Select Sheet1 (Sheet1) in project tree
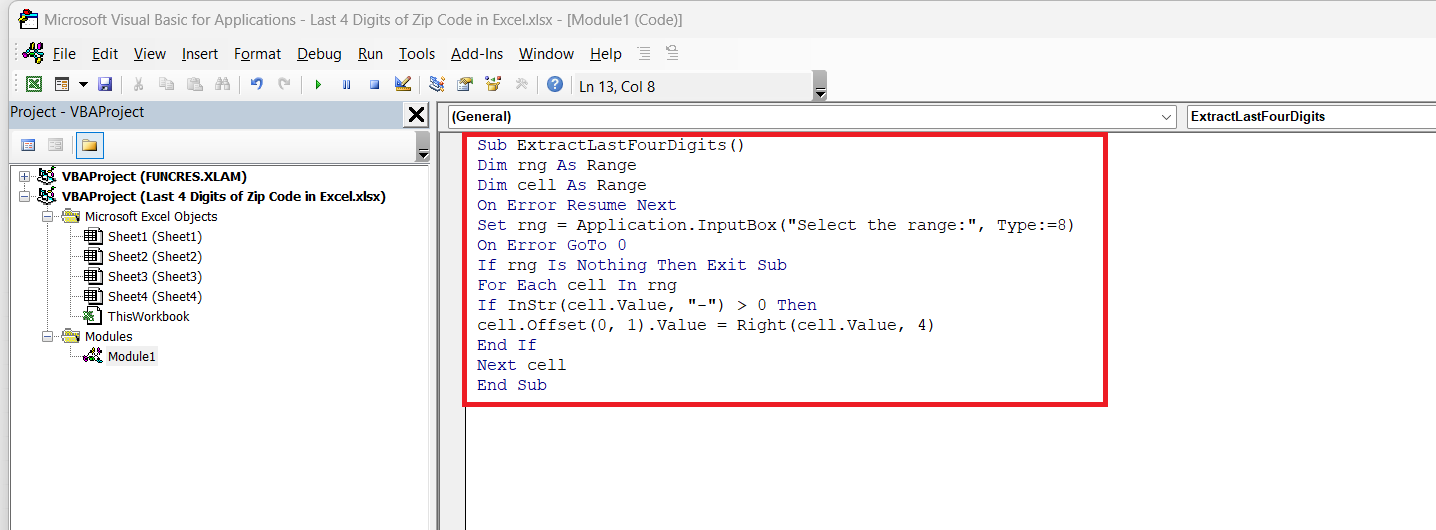The image size is (1436, 530). [x=155, y=237]
